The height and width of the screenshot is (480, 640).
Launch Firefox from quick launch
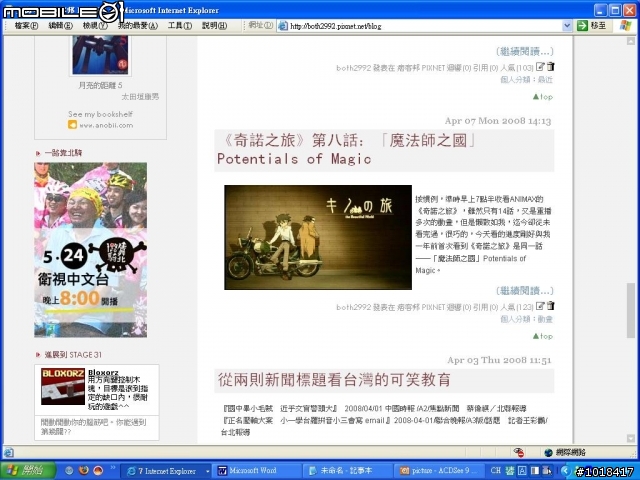84,471
